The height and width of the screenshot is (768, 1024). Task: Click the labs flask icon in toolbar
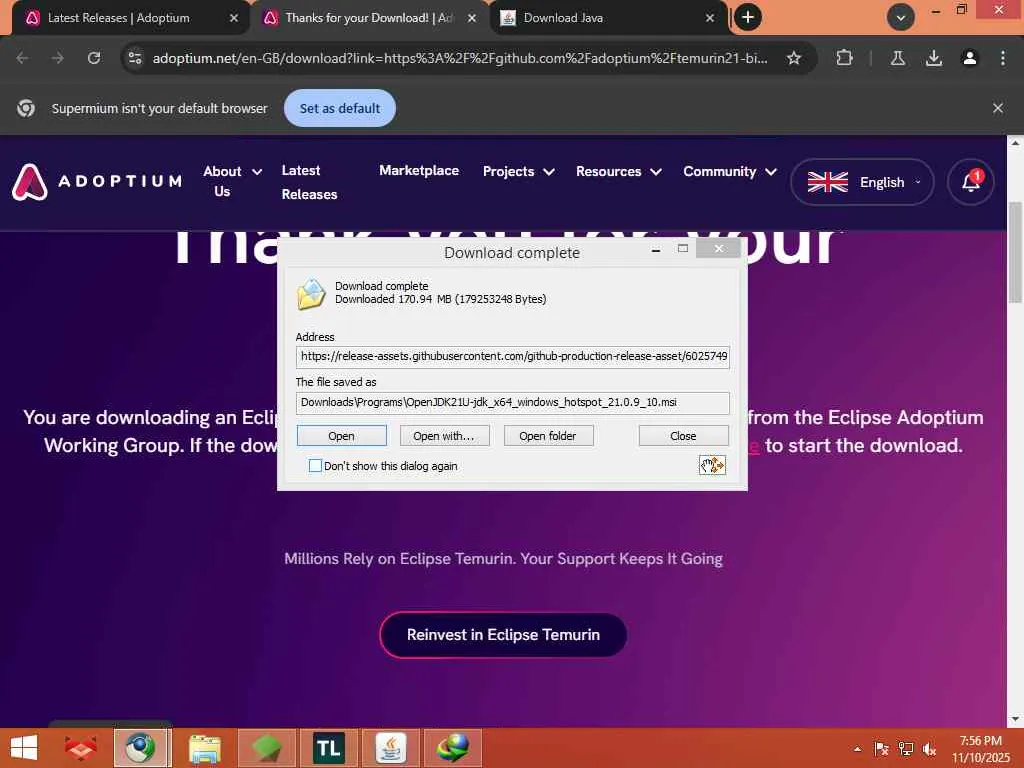pos(898,58)
